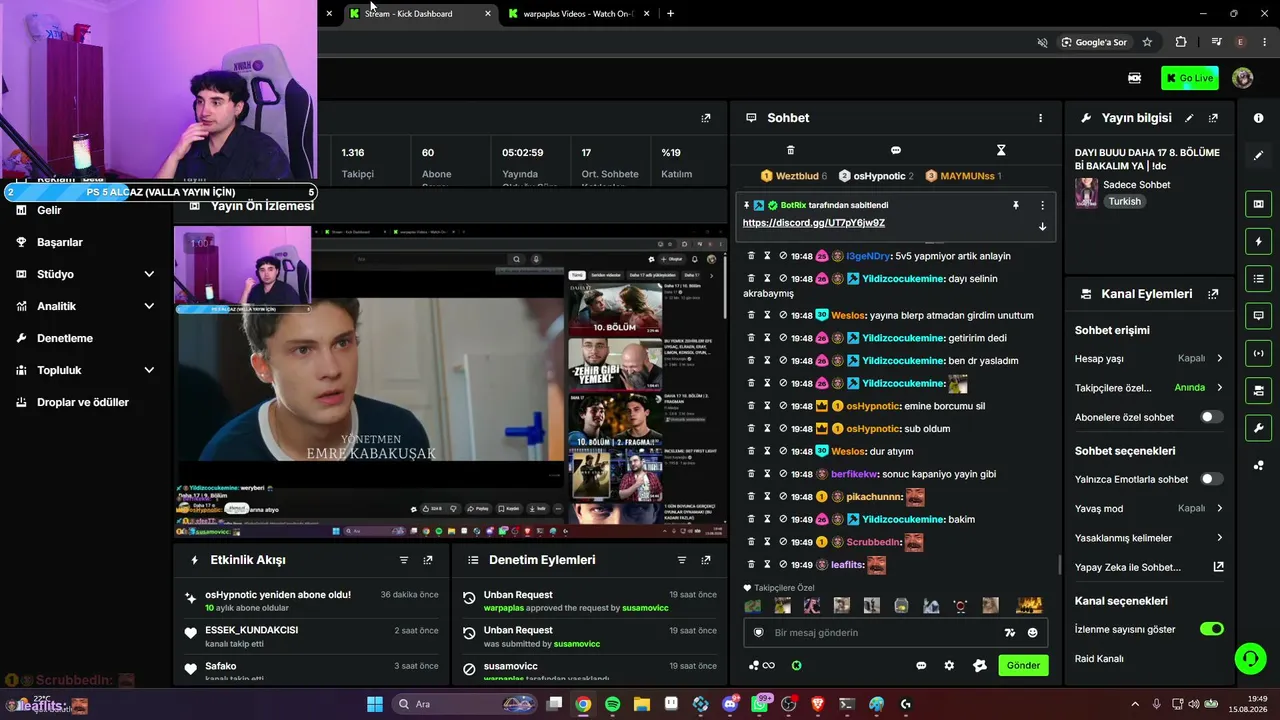This screenshot has height=720, width=1280.
Task: Click the taskbar Ara search box
Action: coord(463,704)
